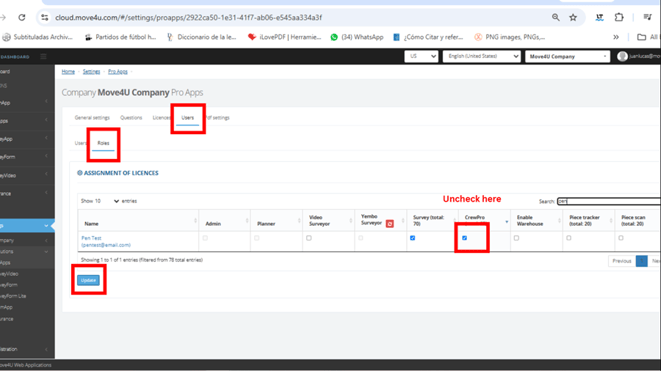Toggle the sidebar with the hamburger menu icon
The width and height of the screenshot is (661, 371).
tap(43, 56)
